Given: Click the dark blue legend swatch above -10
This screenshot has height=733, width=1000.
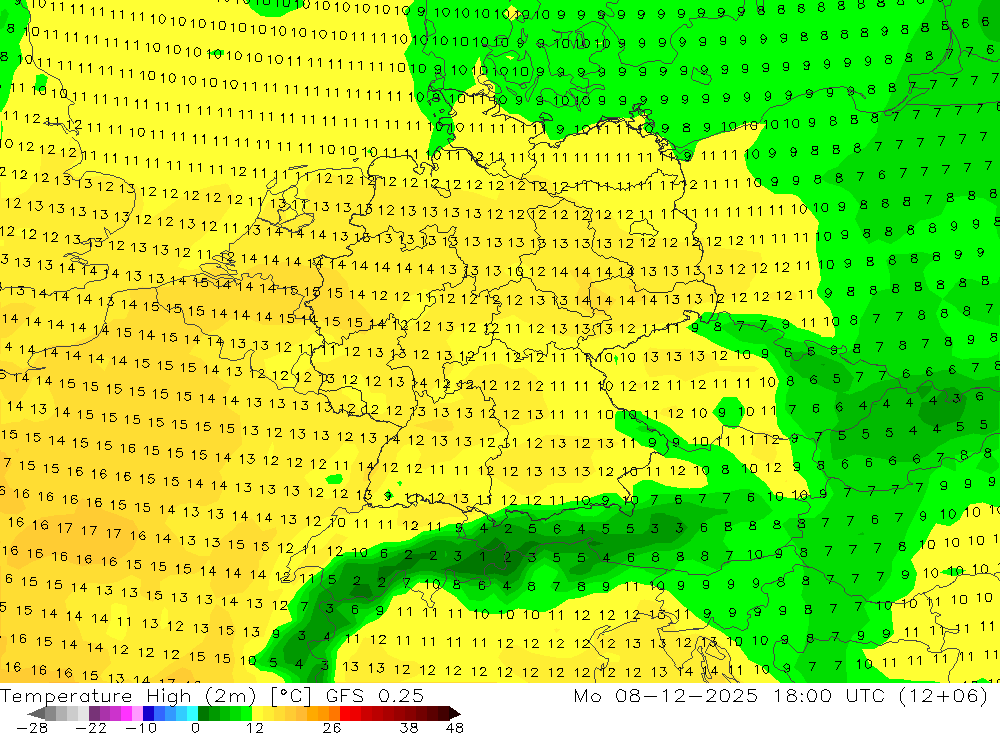Looking at the screenshot, I should pos(148,713).
